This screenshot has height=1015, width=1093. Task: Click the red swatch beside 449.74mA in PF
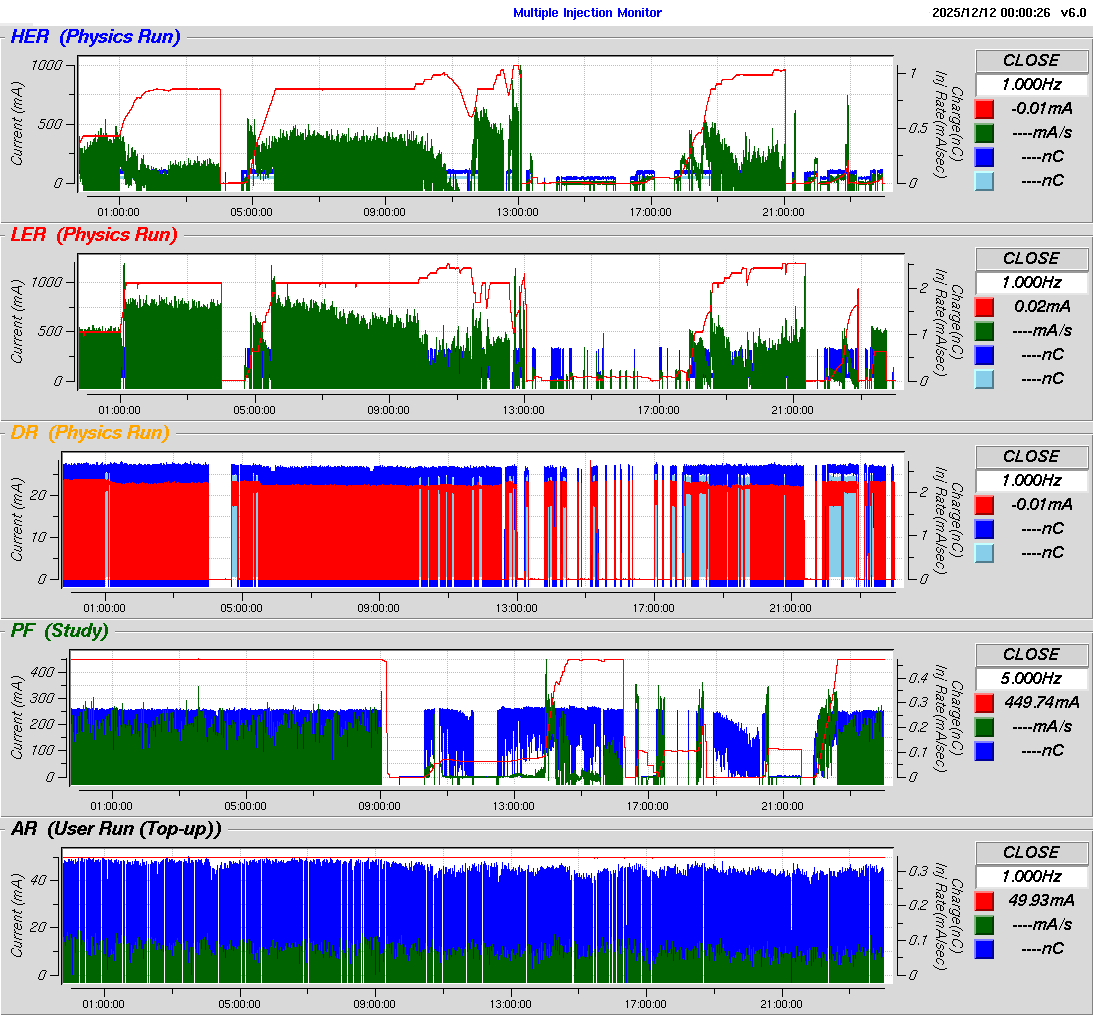point(985,703)
